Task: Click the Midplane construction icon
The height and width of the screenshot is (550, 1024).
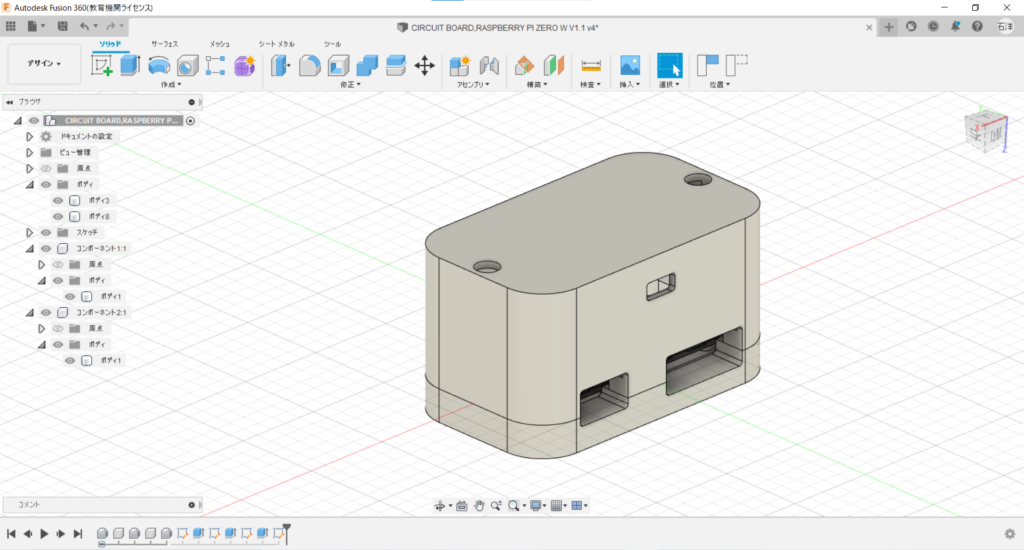Action: pos(553,65)
